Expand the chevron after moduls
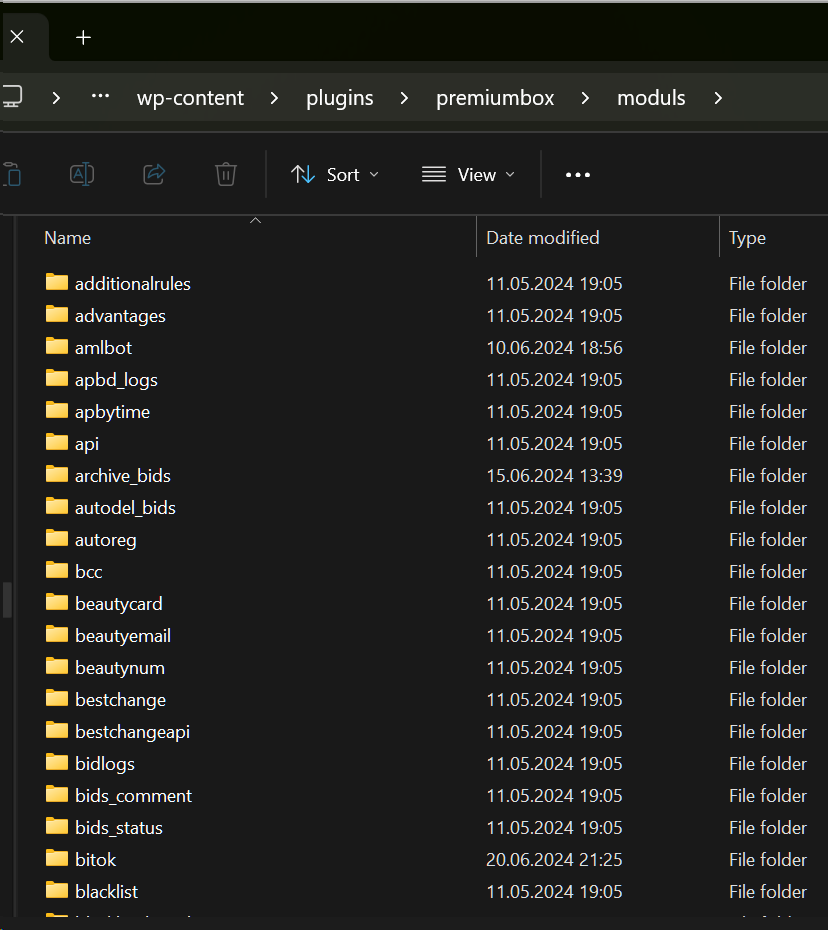 click(x=717, y=98)
